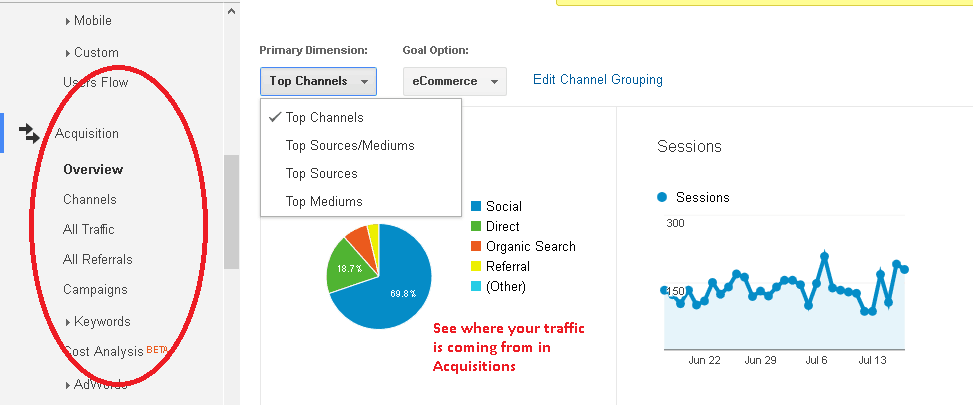Image resolution: width=973 pixels, height=405 pixels.
Task: Open the eCommerce Goal Option dropdown
Action: pos(455,81)
